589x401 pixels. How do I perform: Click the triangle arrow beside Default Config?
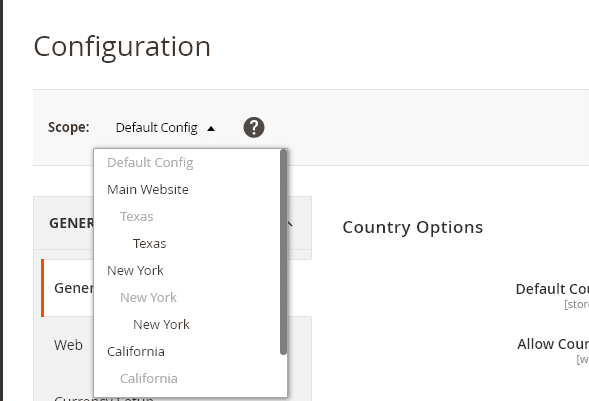[211, 129]
